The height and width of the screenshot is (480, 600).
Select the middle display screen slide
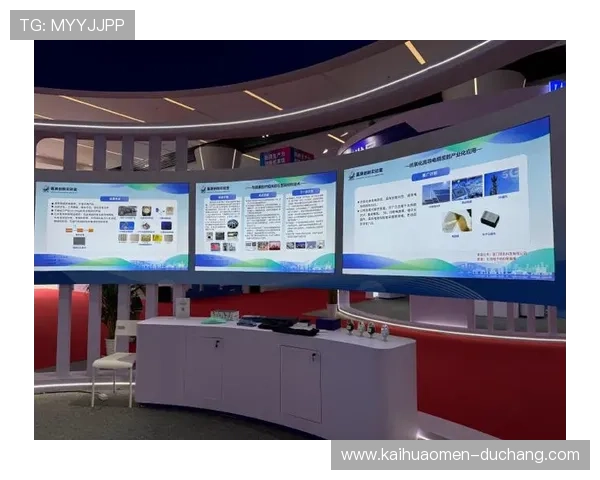click(265, 222)
